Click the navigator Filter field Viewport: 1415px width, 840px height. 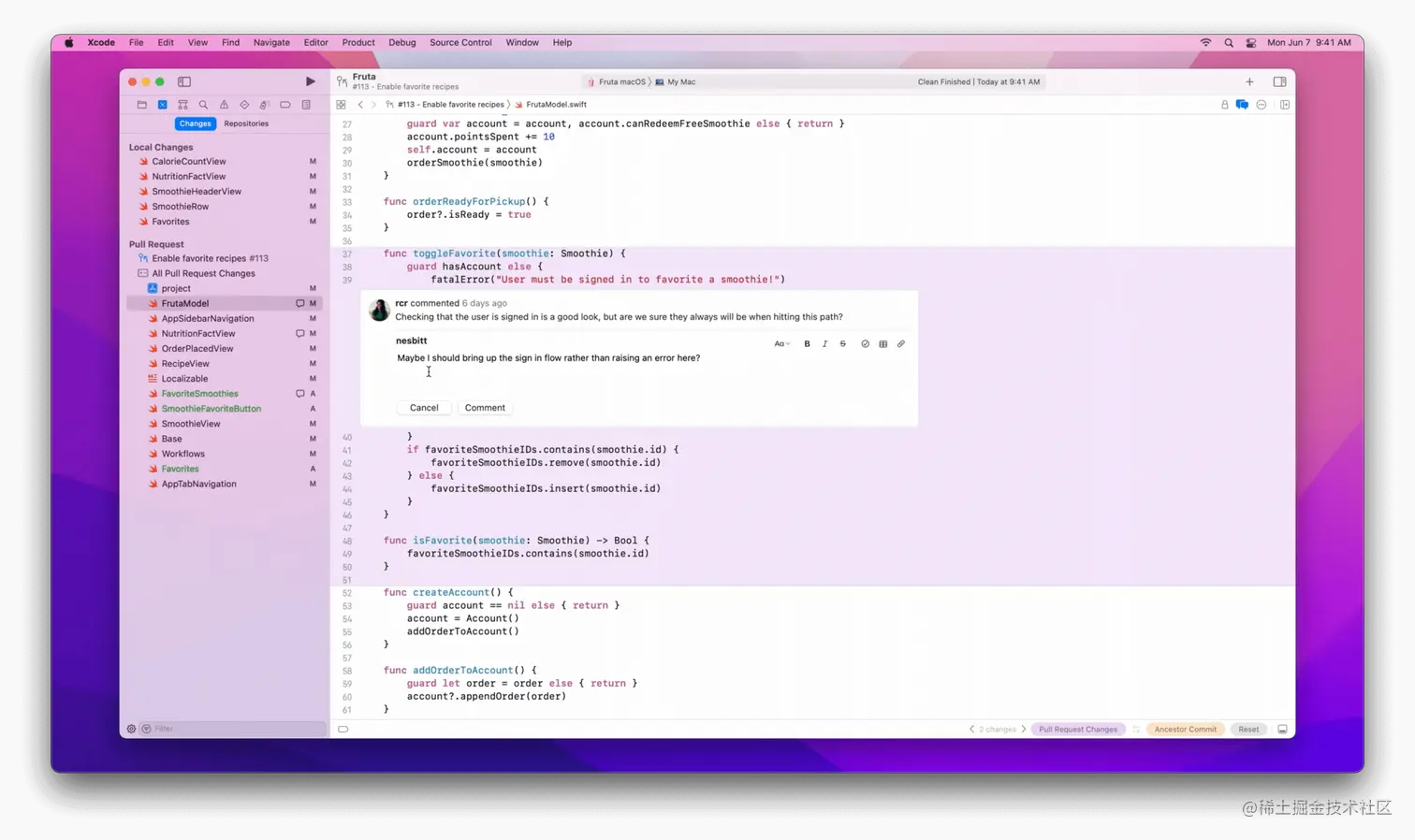[x=234, y=729]
